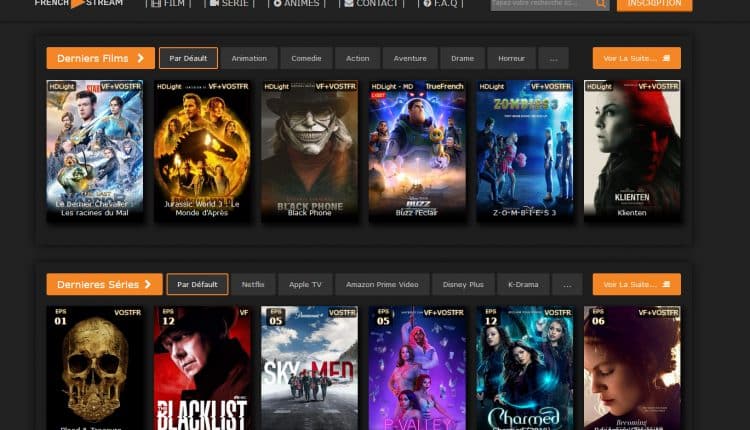Filter series by Disney Plus
This screenshot has width=750, height=430.
coord(463,285)
